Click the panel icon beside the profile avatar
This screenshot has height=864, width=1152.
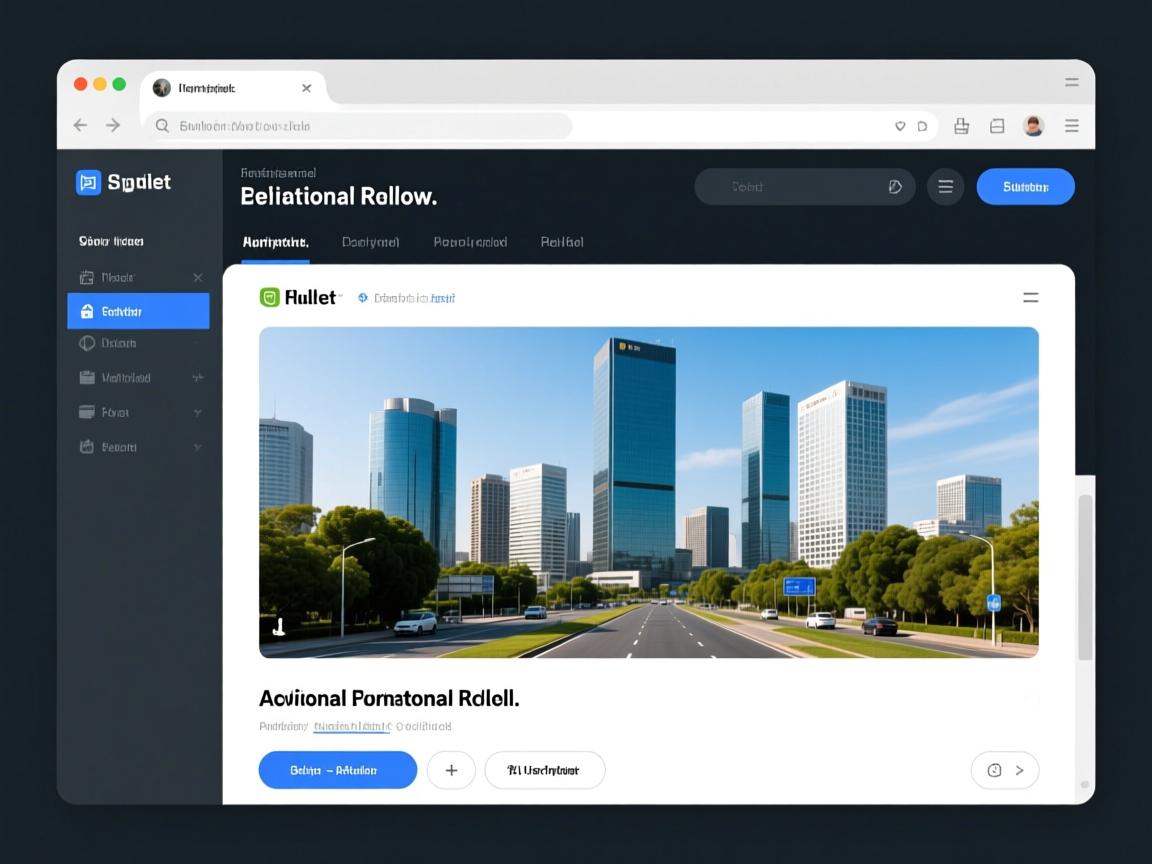pyautogui.click(x=997, y=126)
